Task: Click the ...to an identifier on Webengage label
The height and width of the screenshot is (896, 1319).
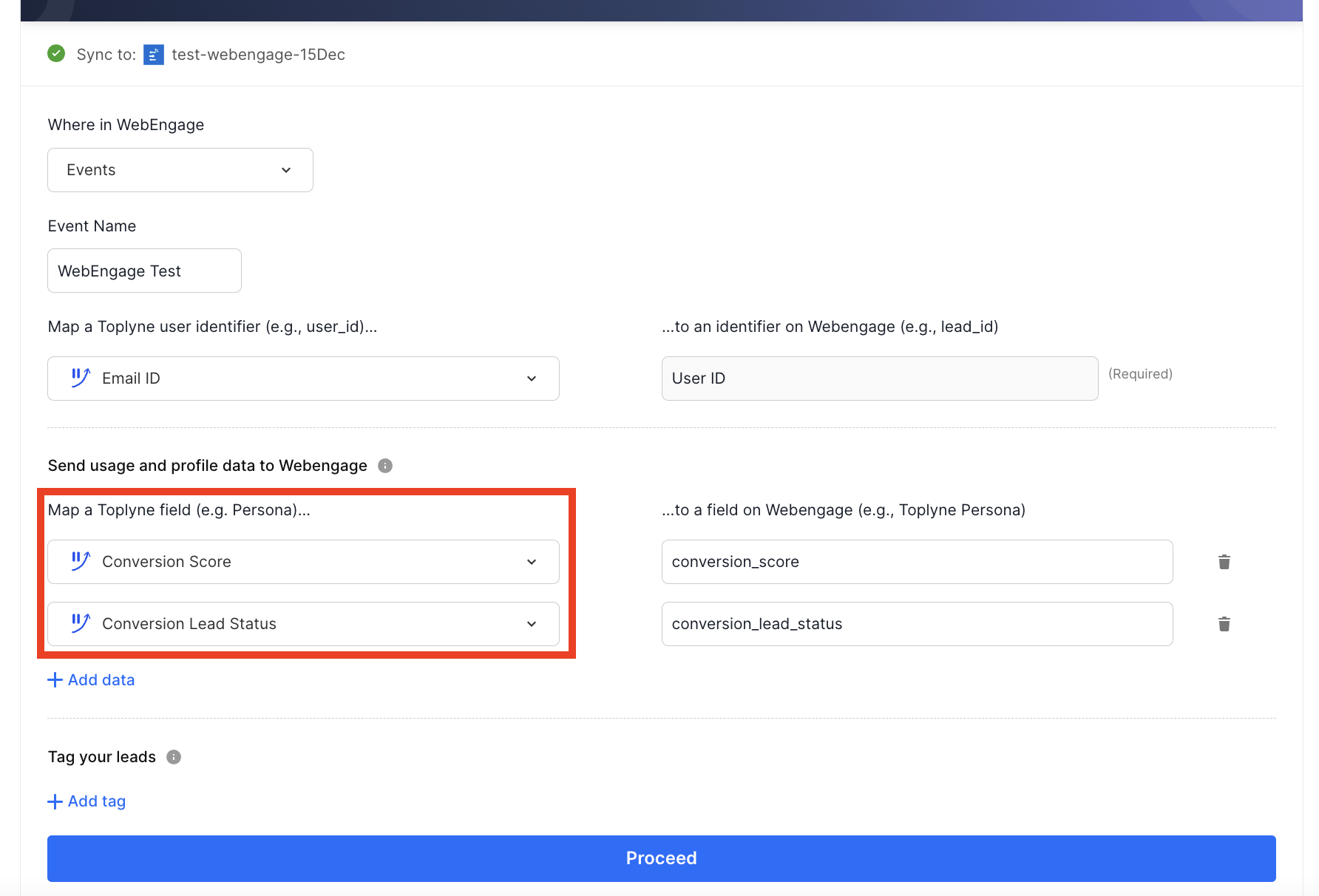Action: point(830,327)
